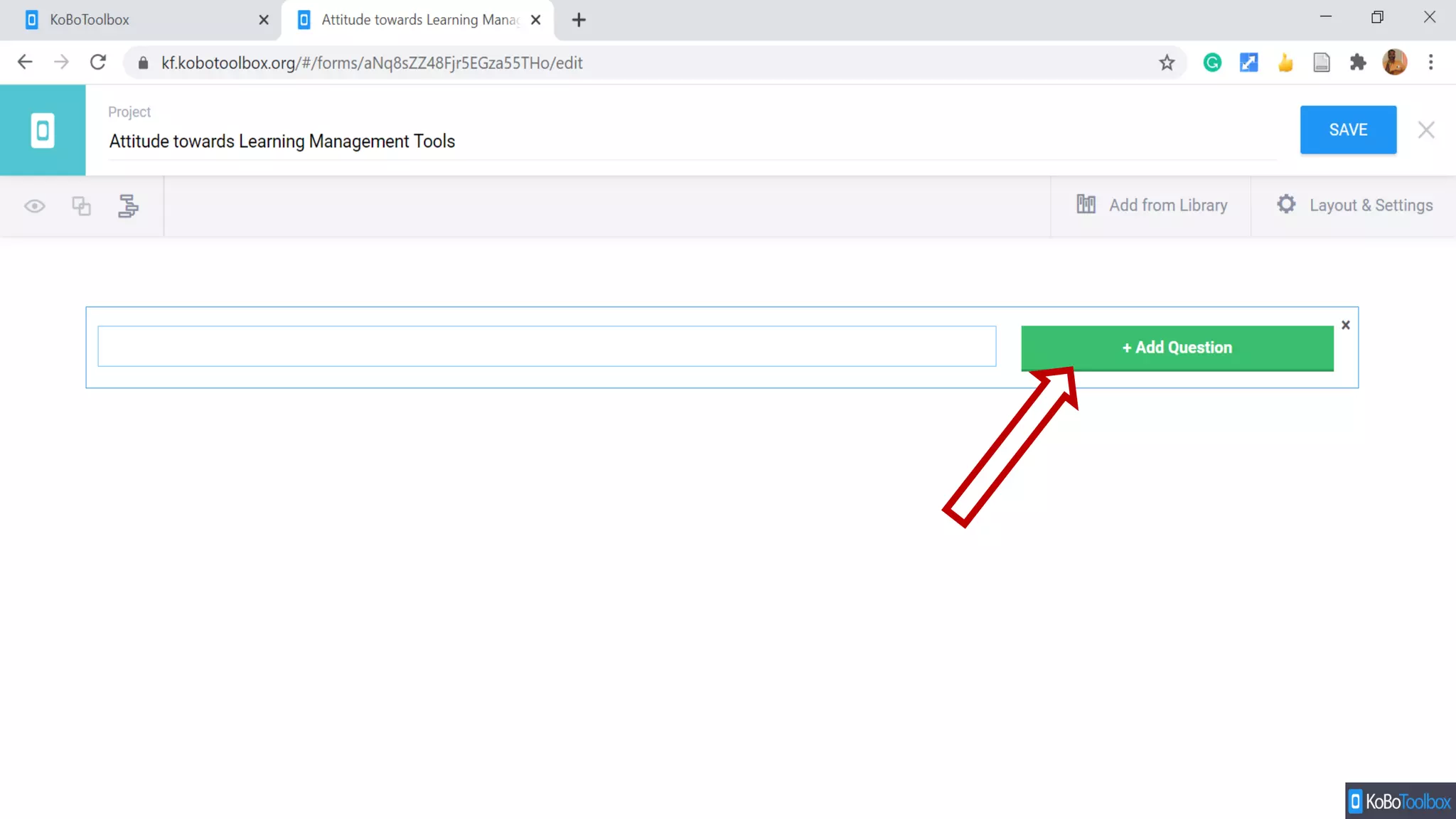Open a new browser tab
This screenshot has height=819, width=1456.
tap(579, 20)
